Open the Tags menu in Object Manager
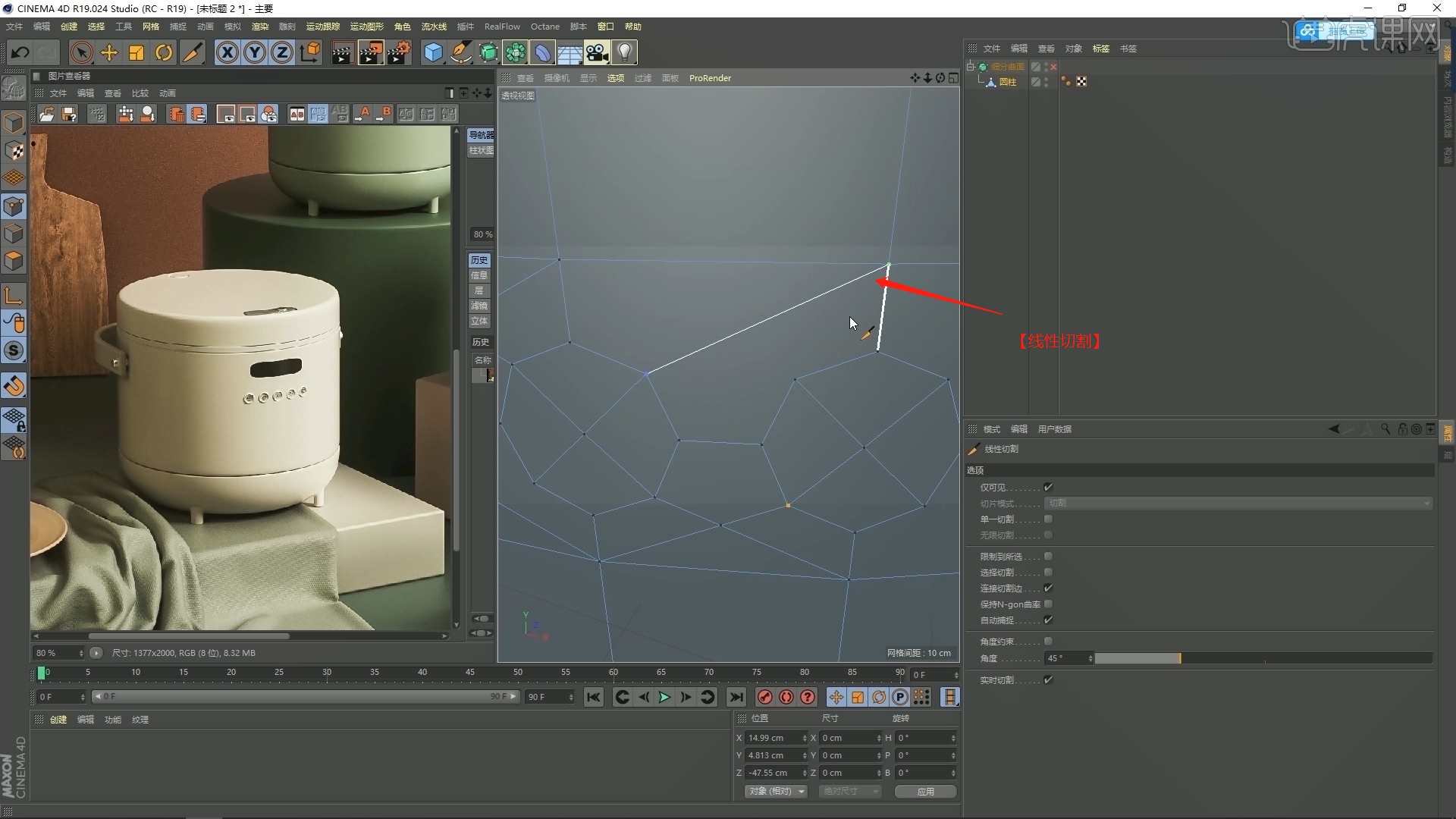Screen dimensions: 1456x819 pos(1100,49)
